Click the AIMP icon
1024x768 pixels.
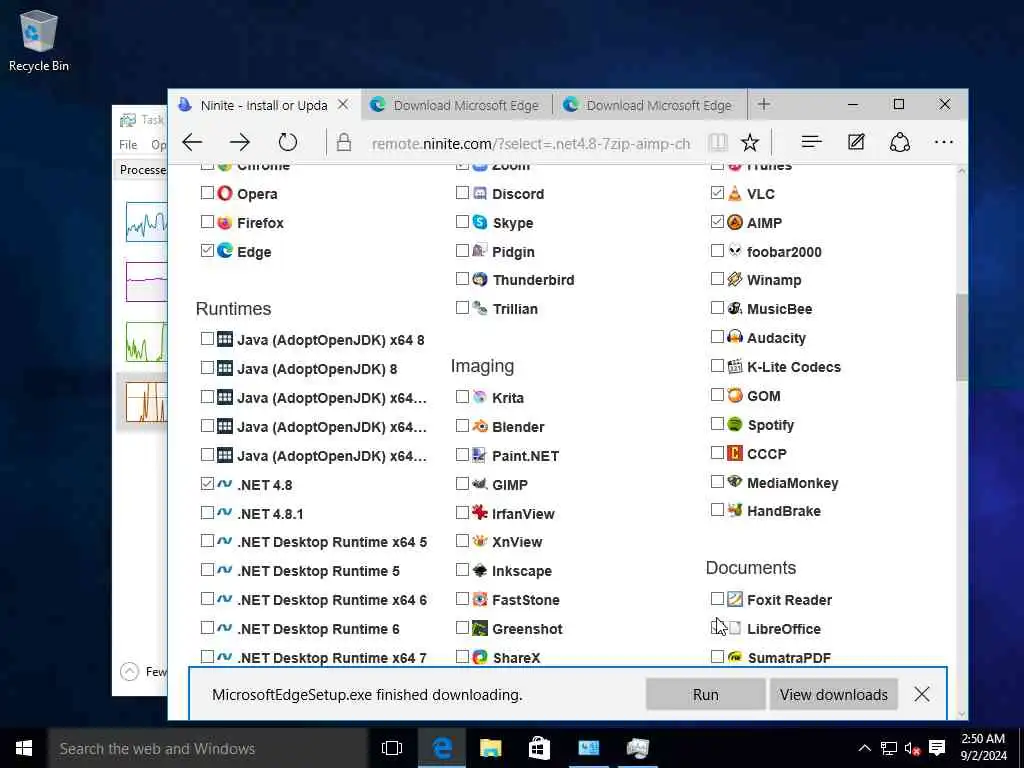coord(735,222)
